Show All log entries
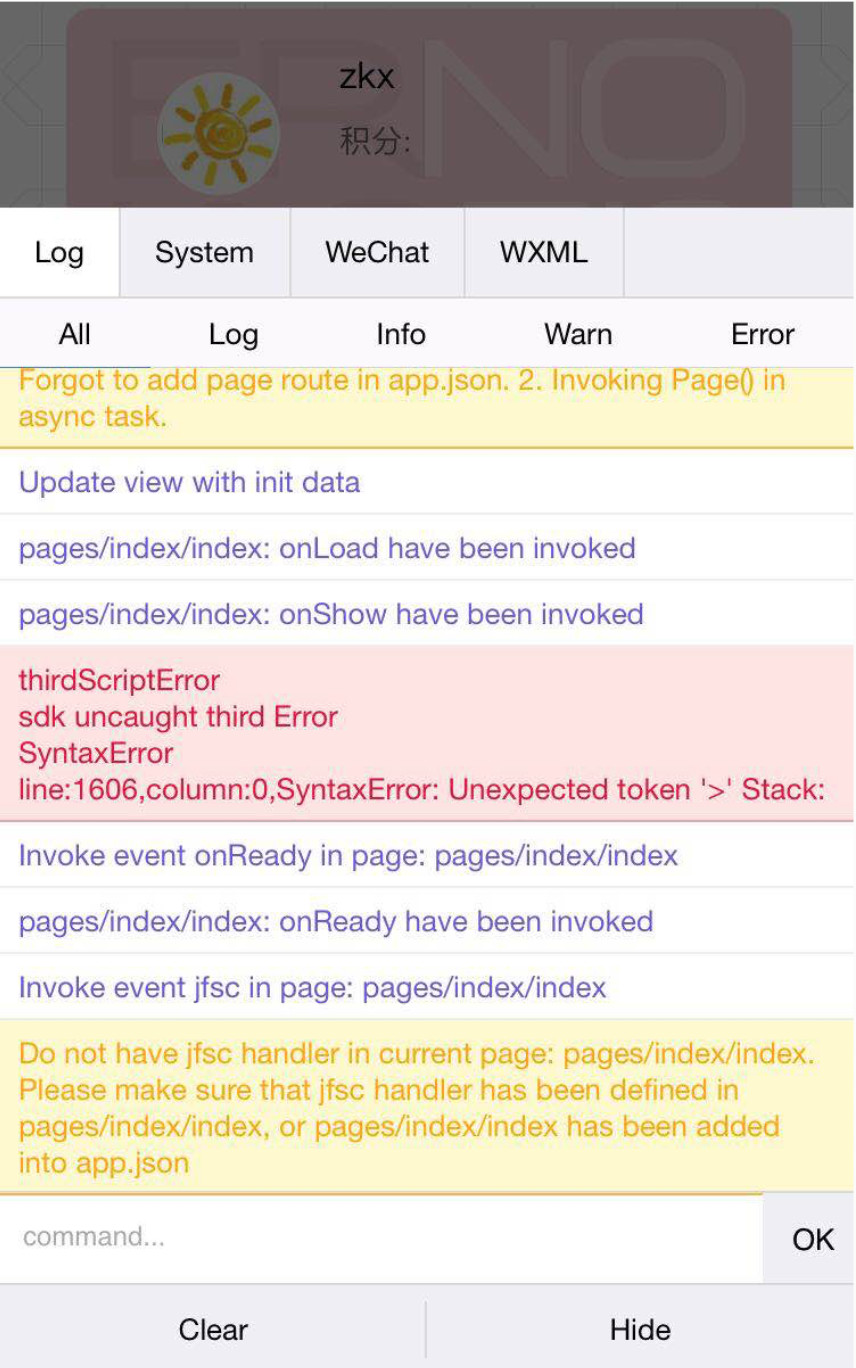 pyautogui.click(x=75, y=334)
